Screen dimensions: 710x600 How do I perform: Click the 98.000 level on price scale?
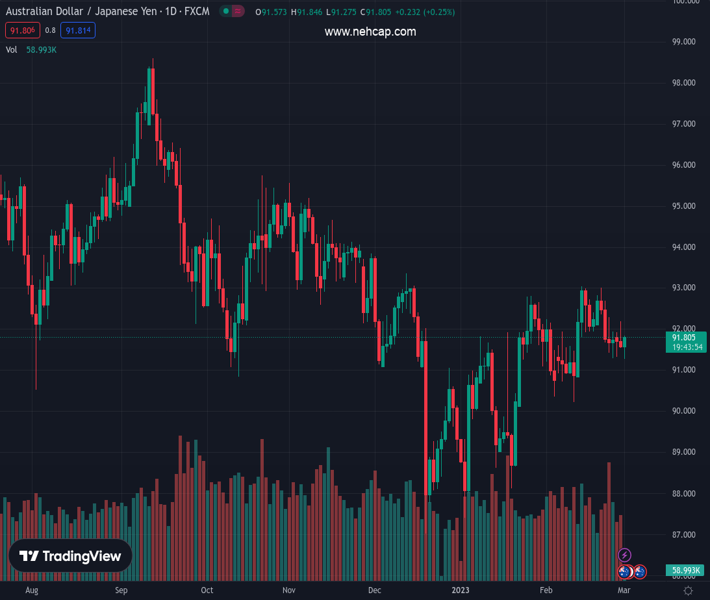pos(684,83)
